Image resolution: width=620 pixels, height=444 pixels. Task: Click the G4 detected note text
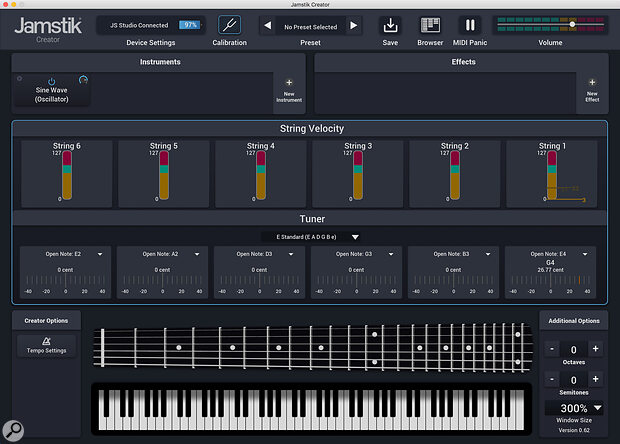pos(550,263)
